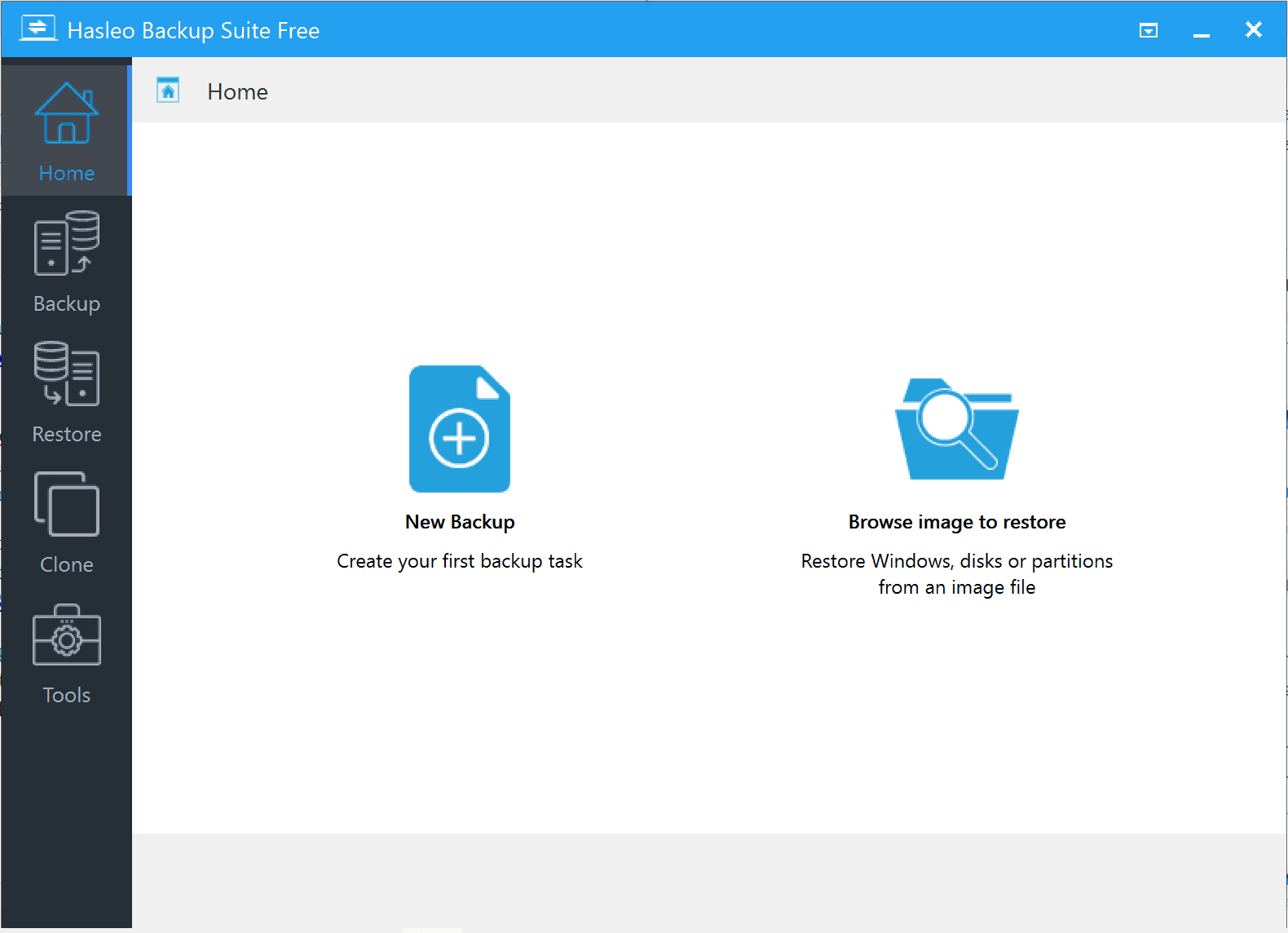Select the New Backup label

point(460,522)
